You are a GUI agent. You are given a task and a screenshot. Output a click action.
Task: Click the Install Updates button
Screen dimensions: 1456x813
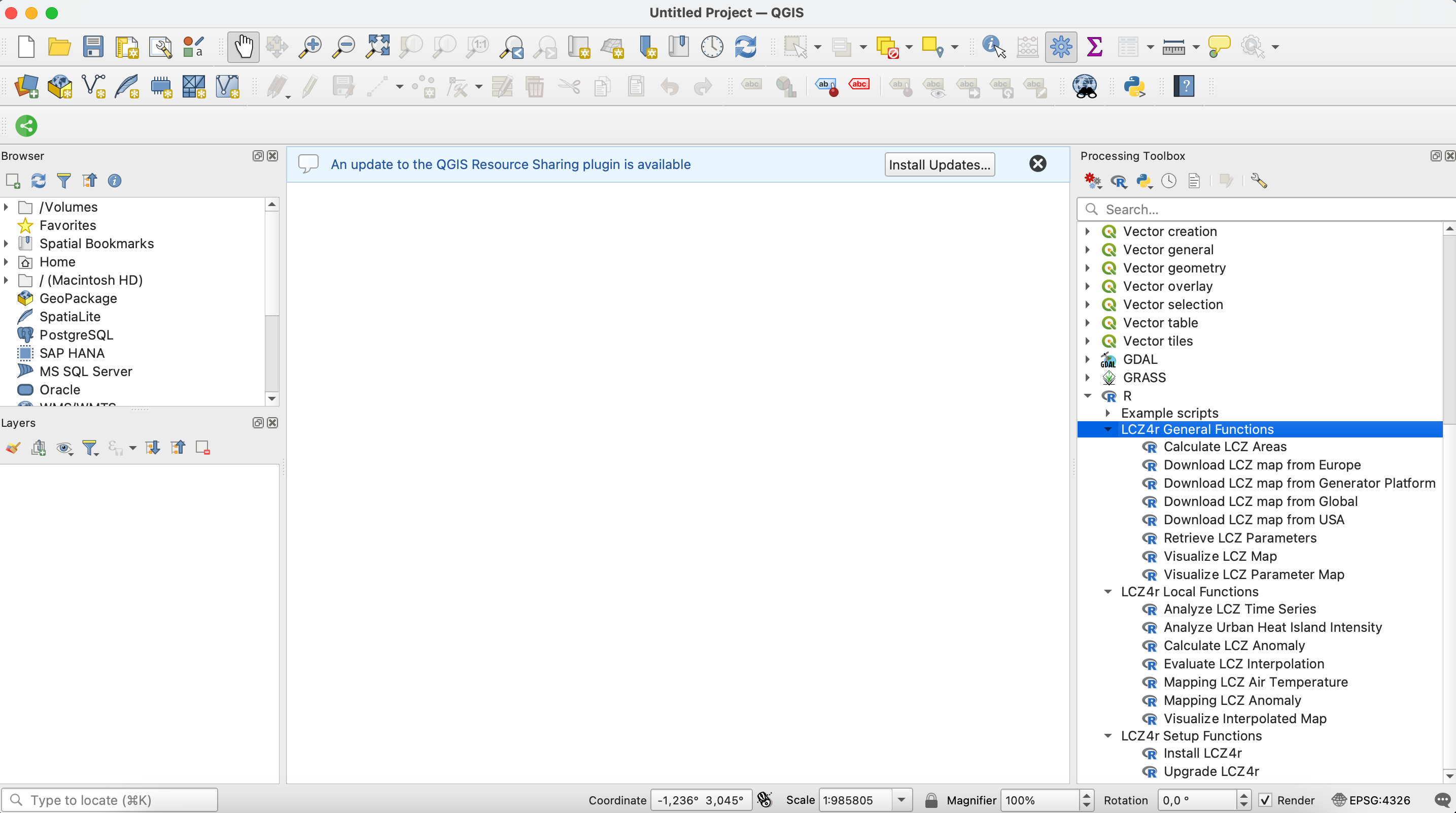point(940,164)
